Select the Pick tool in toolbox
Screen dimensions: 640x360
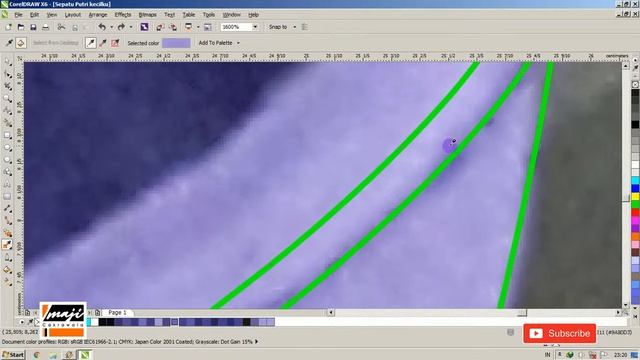(x=7, y=62)
